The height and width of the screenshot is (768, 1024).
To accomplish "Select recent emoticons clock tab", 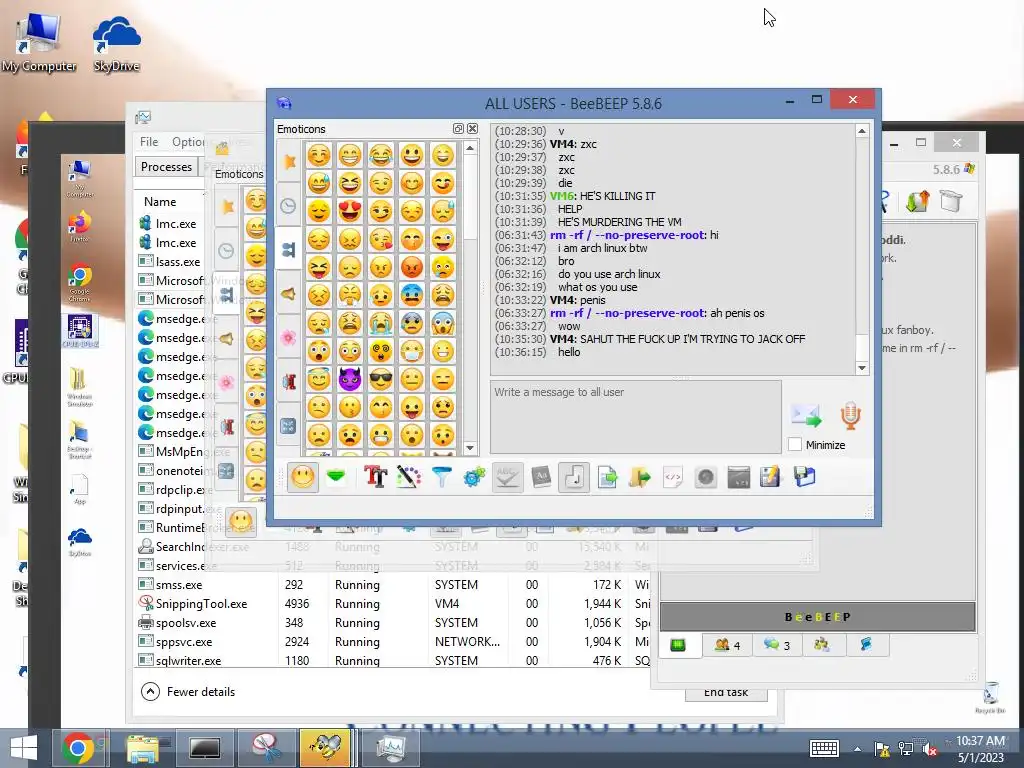I will pyautogui.click(x=289, y=206).
